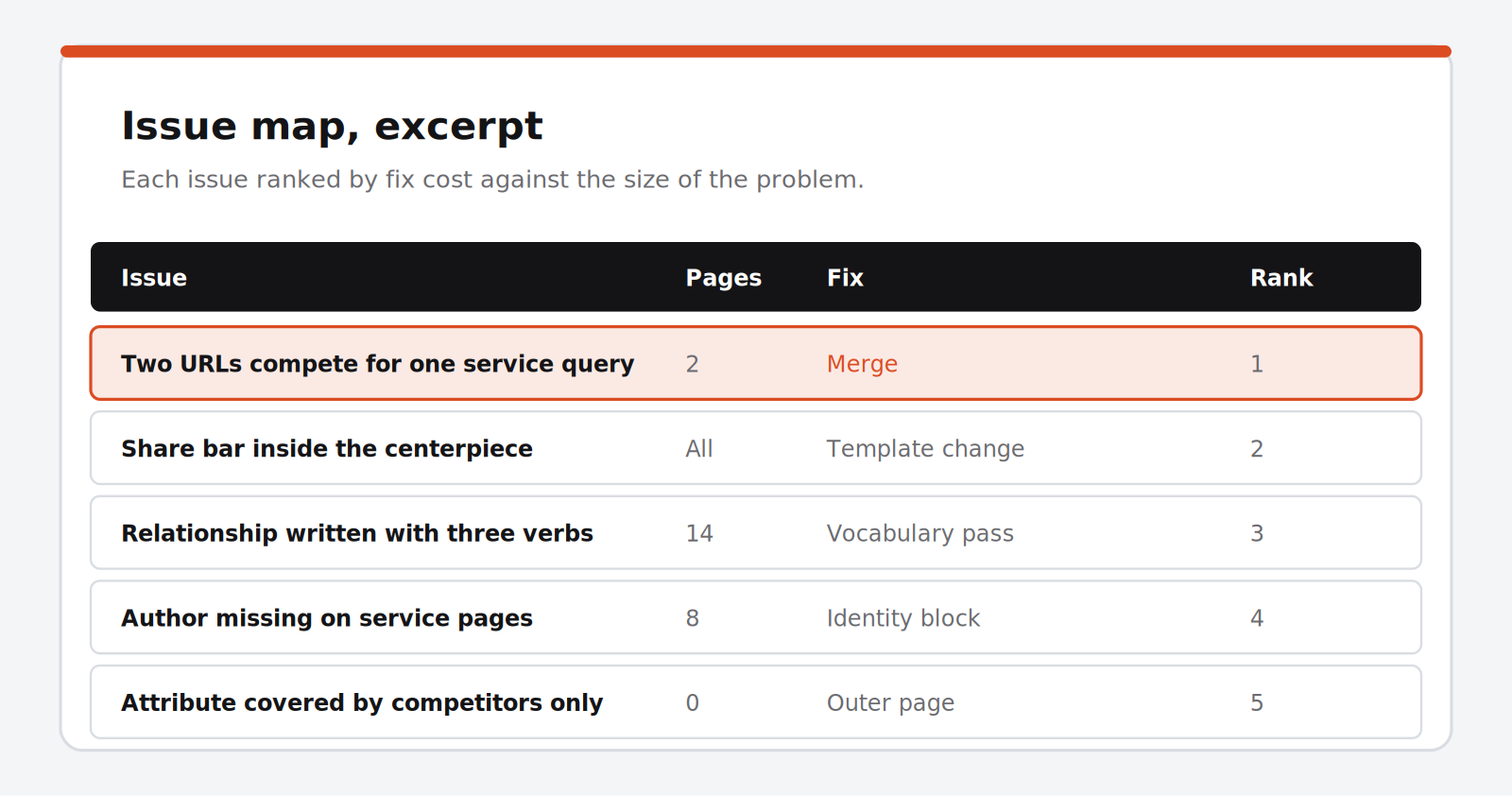1512x796 pixels.
Task: Click the 'Rank' column header
Action: tap(1281, 278)
